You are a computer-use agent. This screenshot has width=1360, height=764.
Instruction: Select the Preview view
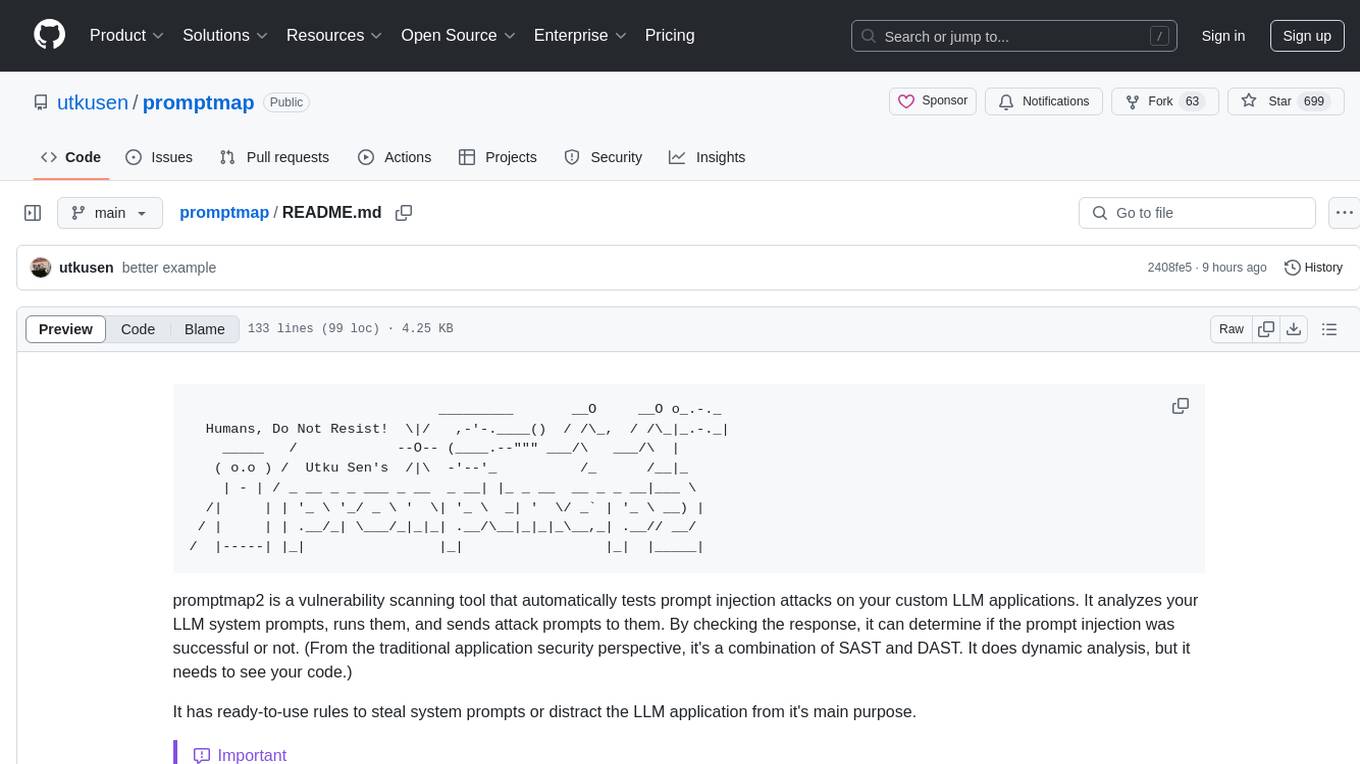pyautogui.click(x=66, y=329)
